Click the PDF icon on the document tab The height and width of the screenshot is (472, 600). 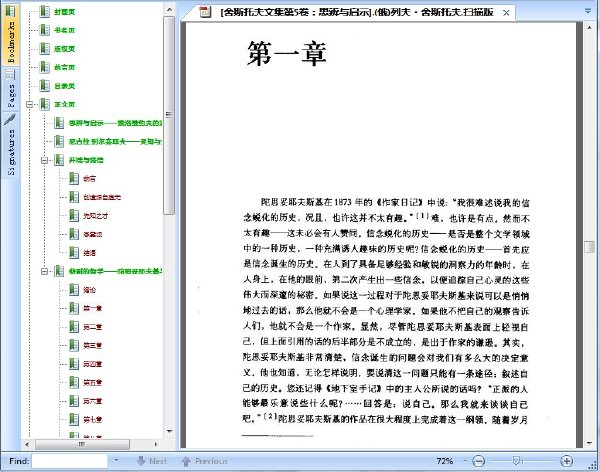coord(205,12)
